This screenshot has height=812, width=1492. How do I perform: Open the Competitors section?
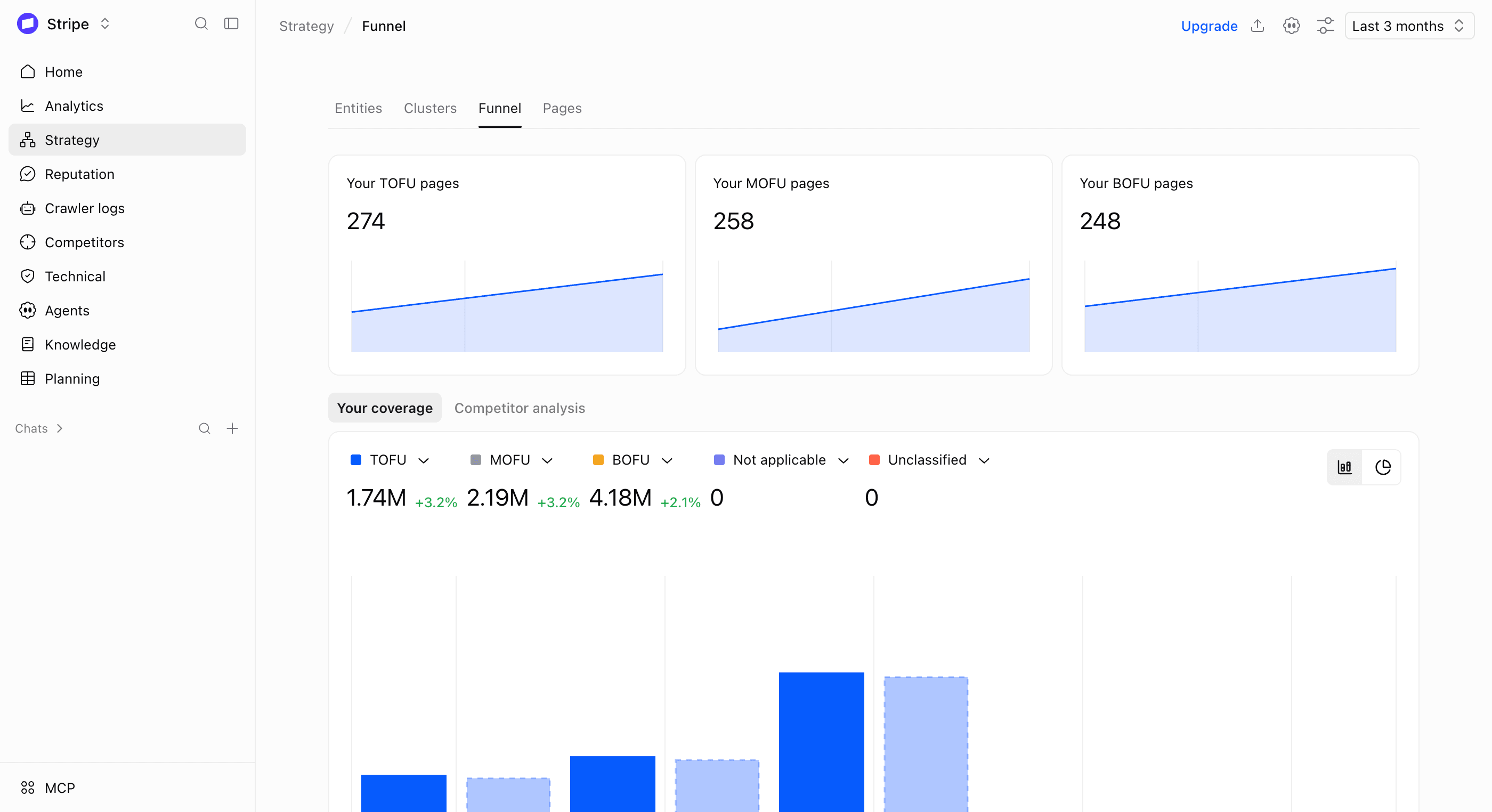(x=127, y=242)
